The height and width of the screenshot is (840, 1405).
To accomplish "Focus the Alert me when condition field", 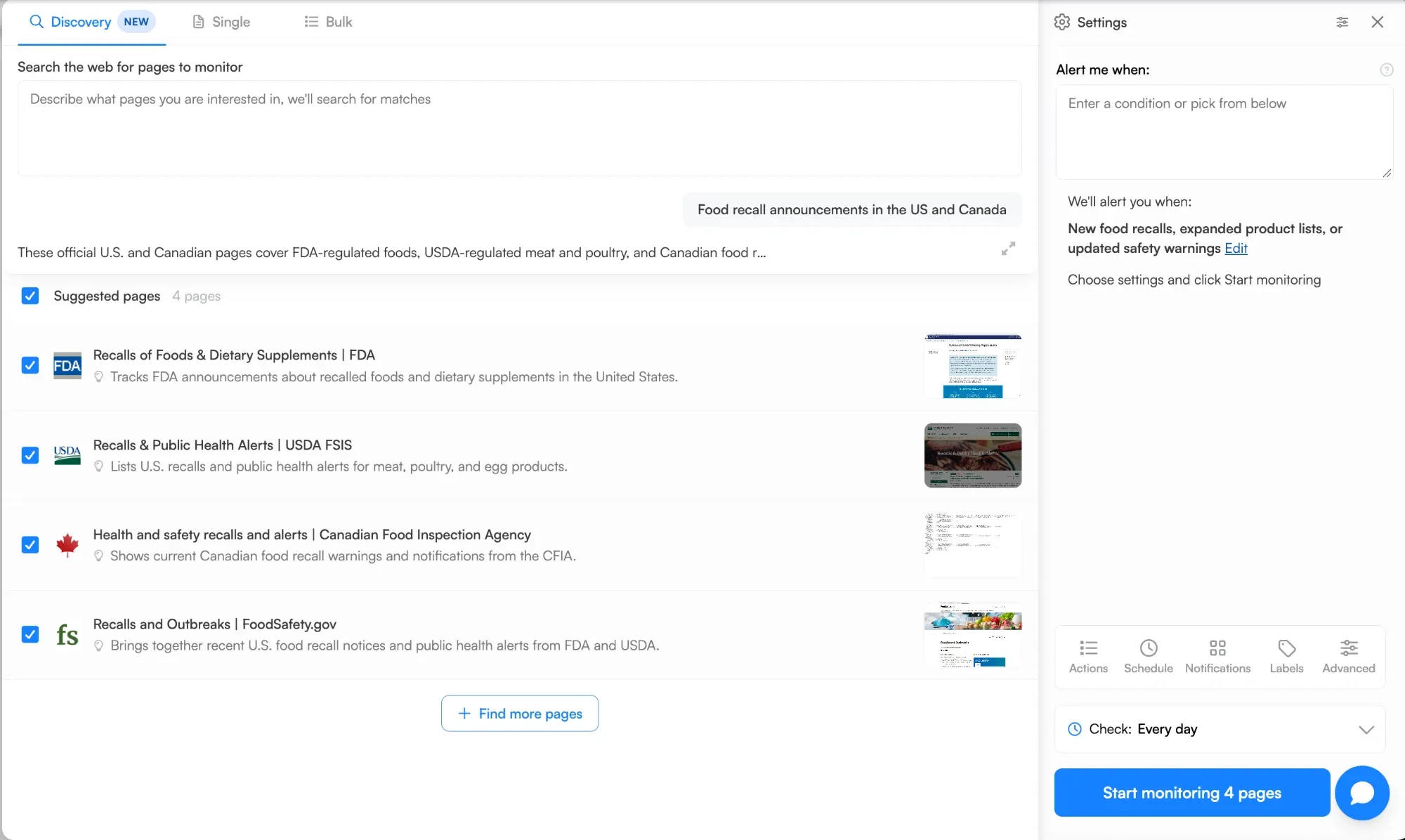I will coord(1224,132).
